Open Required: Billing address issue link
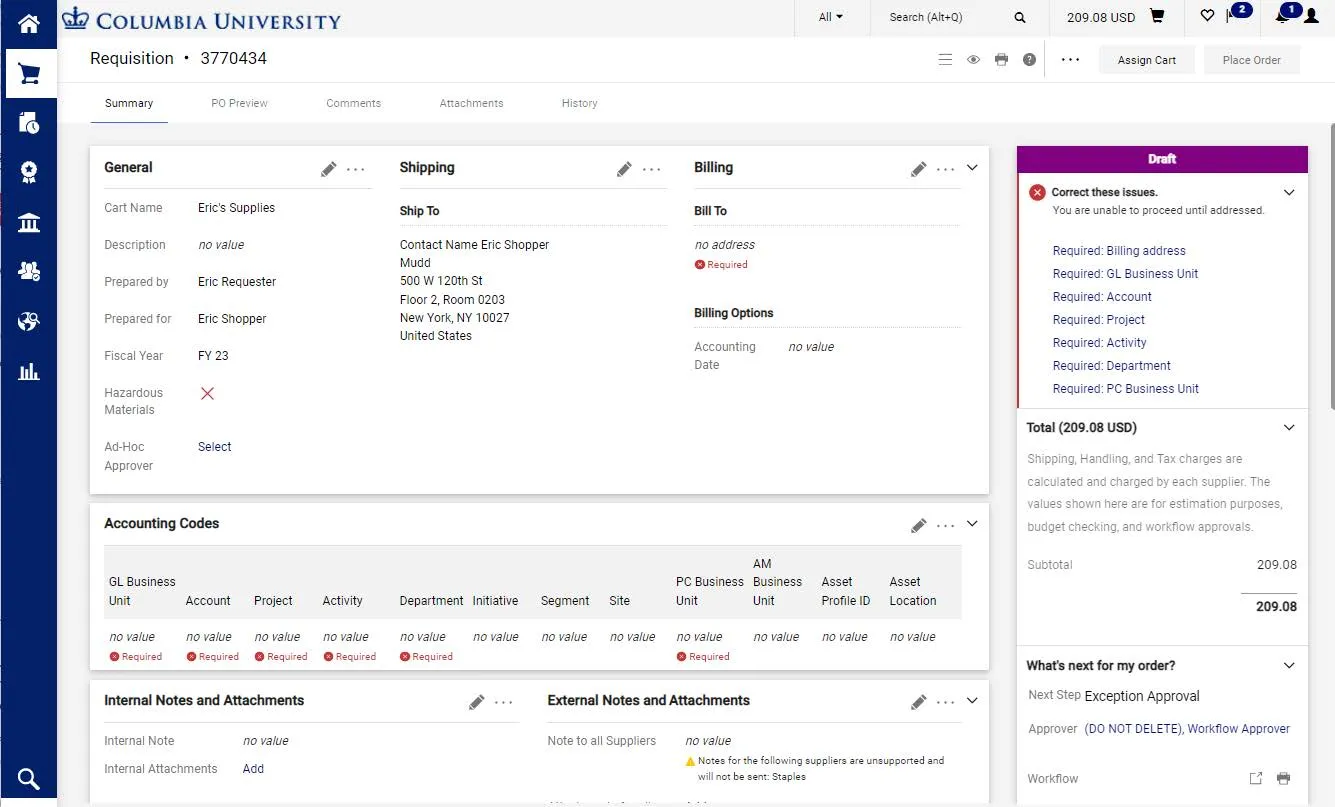 click(x=1119, y=251)
